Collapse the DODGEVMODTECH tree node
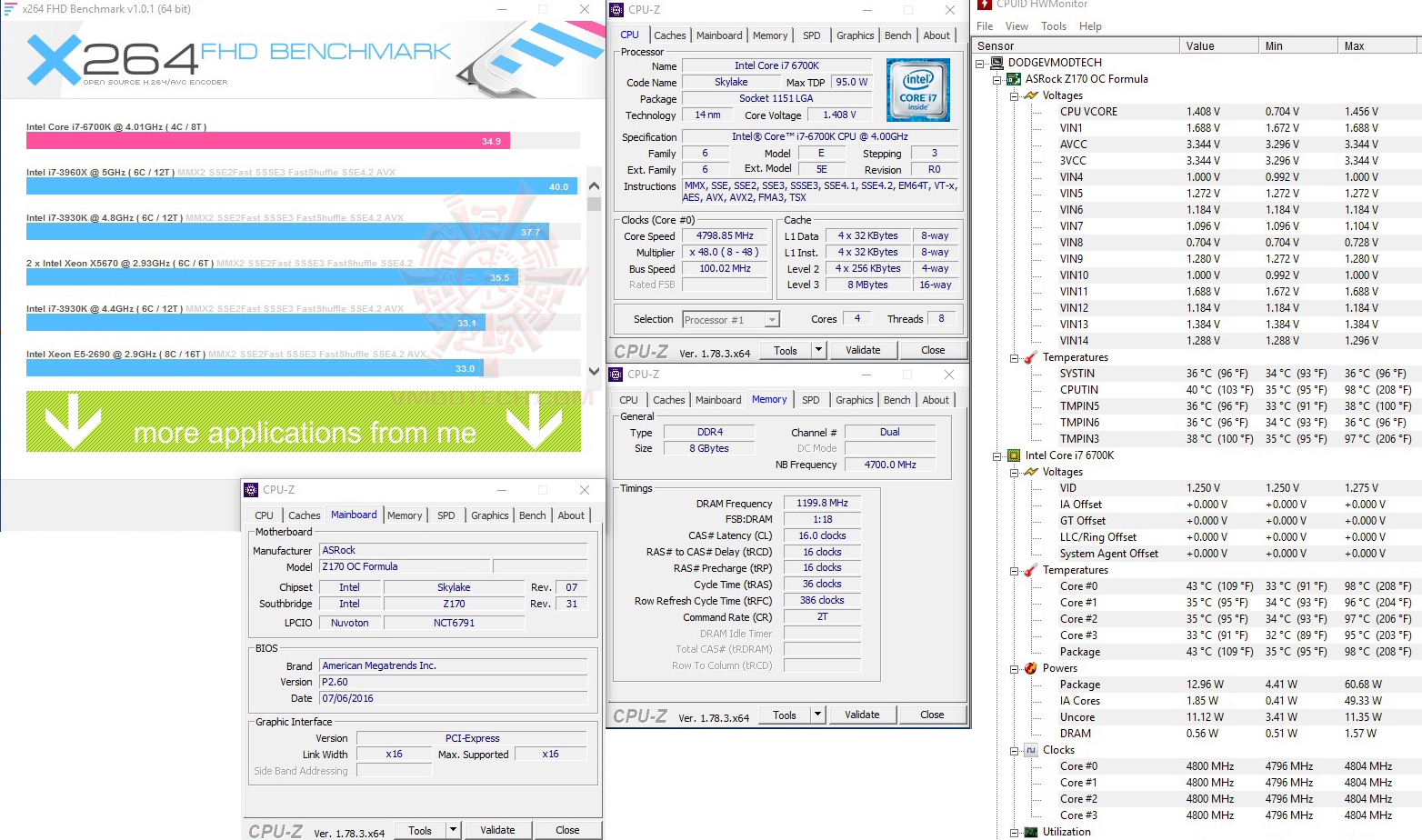 [979, 62]
